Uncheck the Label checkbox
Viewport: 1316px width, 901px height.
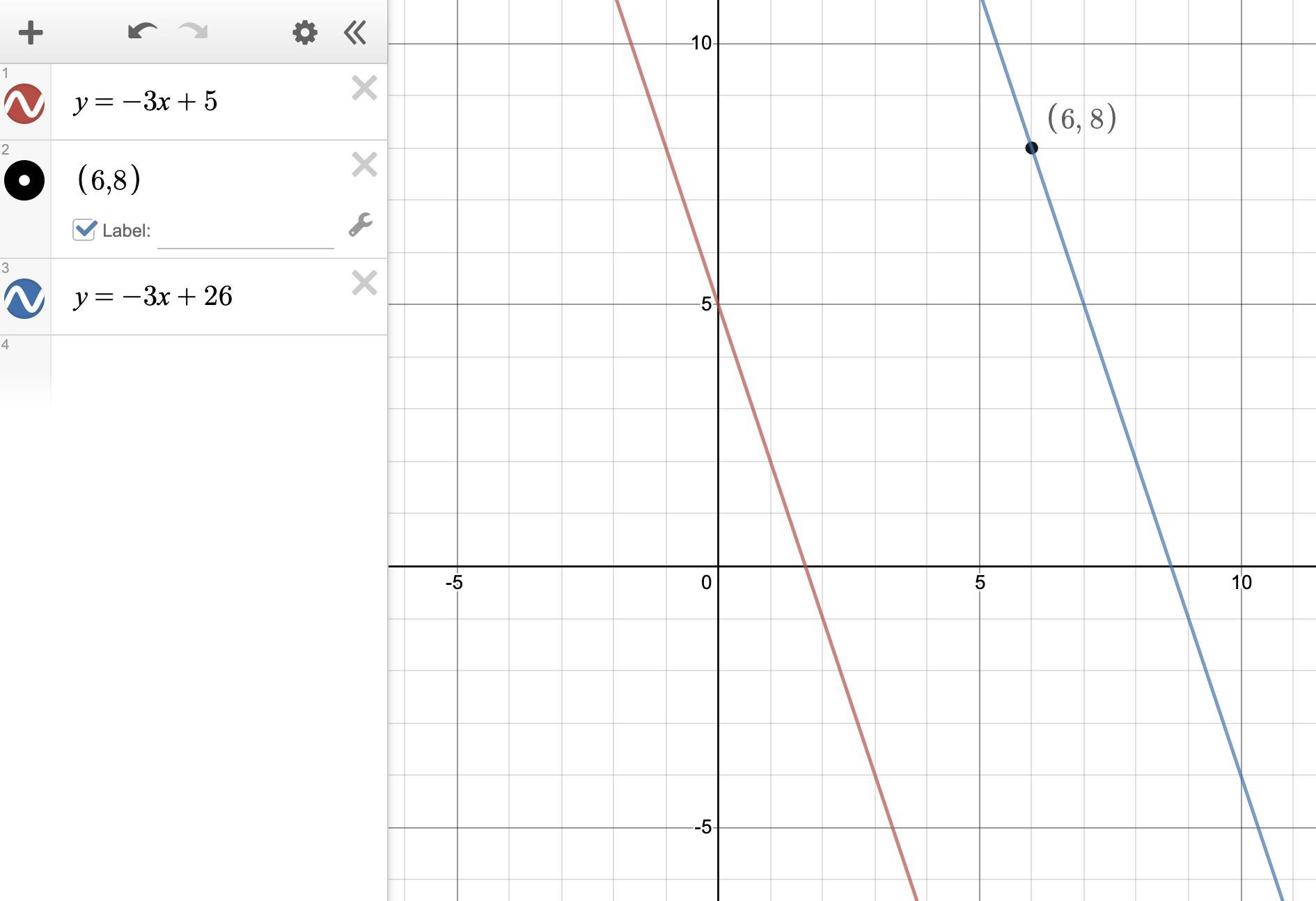coord(84,230)
